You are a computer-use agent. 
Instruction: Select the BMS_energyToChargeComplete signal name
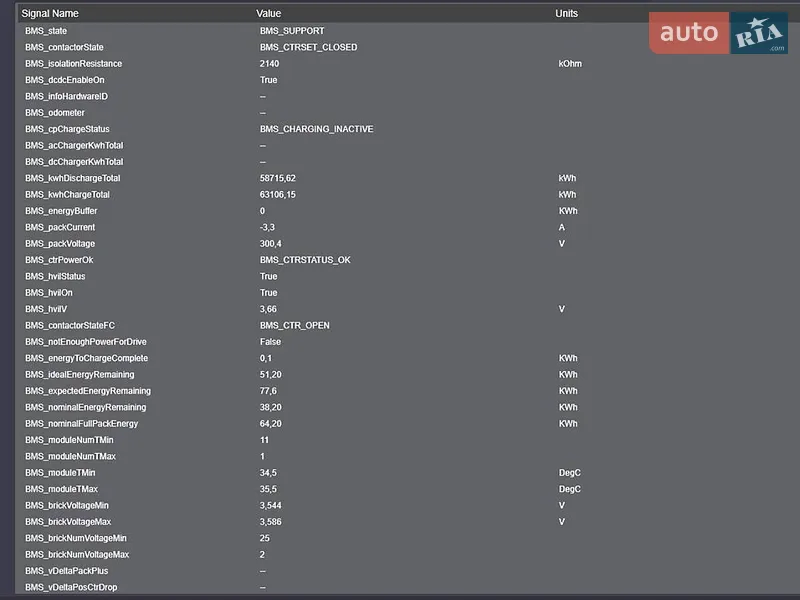pos(86,358)
